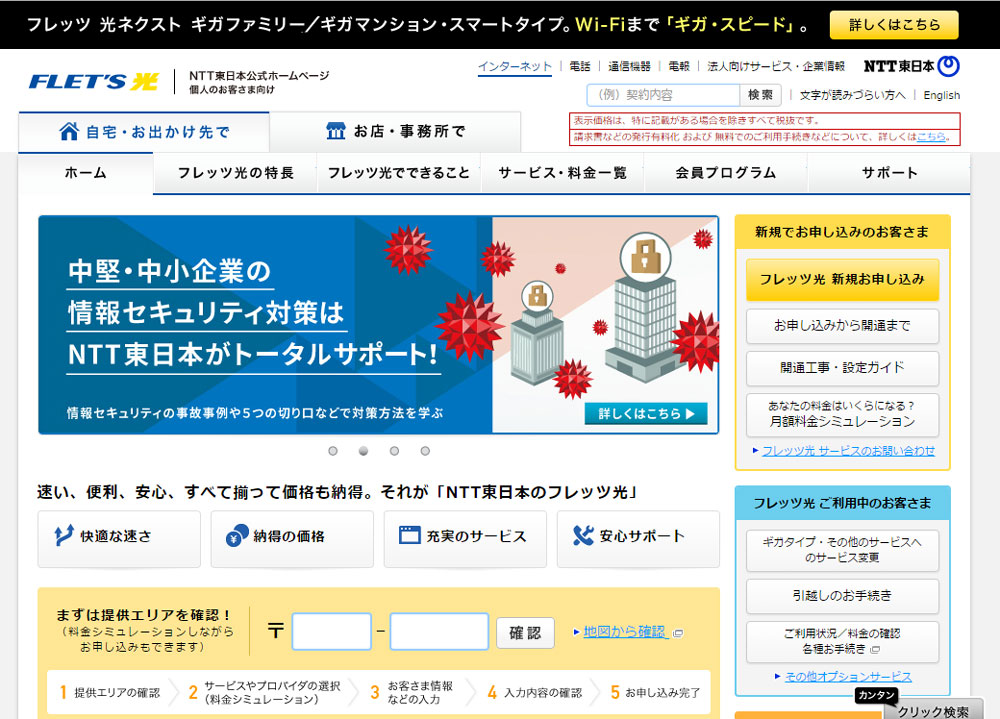Select the third carousel dot
Screen dimensions: 1000x719
pyautogui.click(x=394, y=451)
